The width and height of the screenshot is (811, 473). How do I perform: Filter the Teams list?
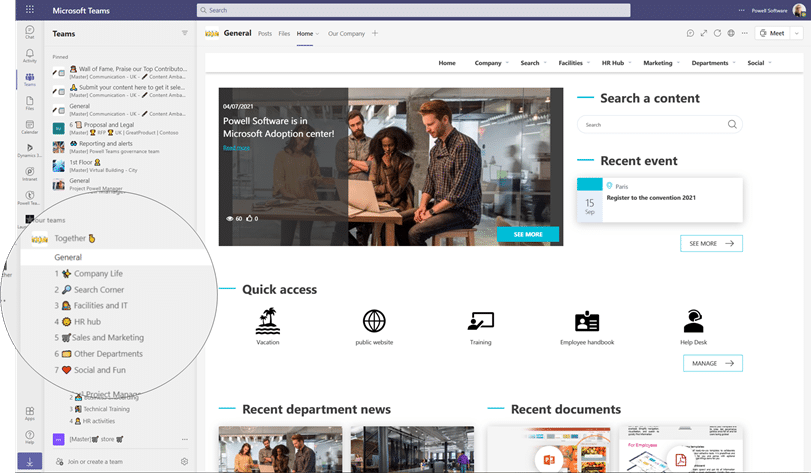(185, 33)
